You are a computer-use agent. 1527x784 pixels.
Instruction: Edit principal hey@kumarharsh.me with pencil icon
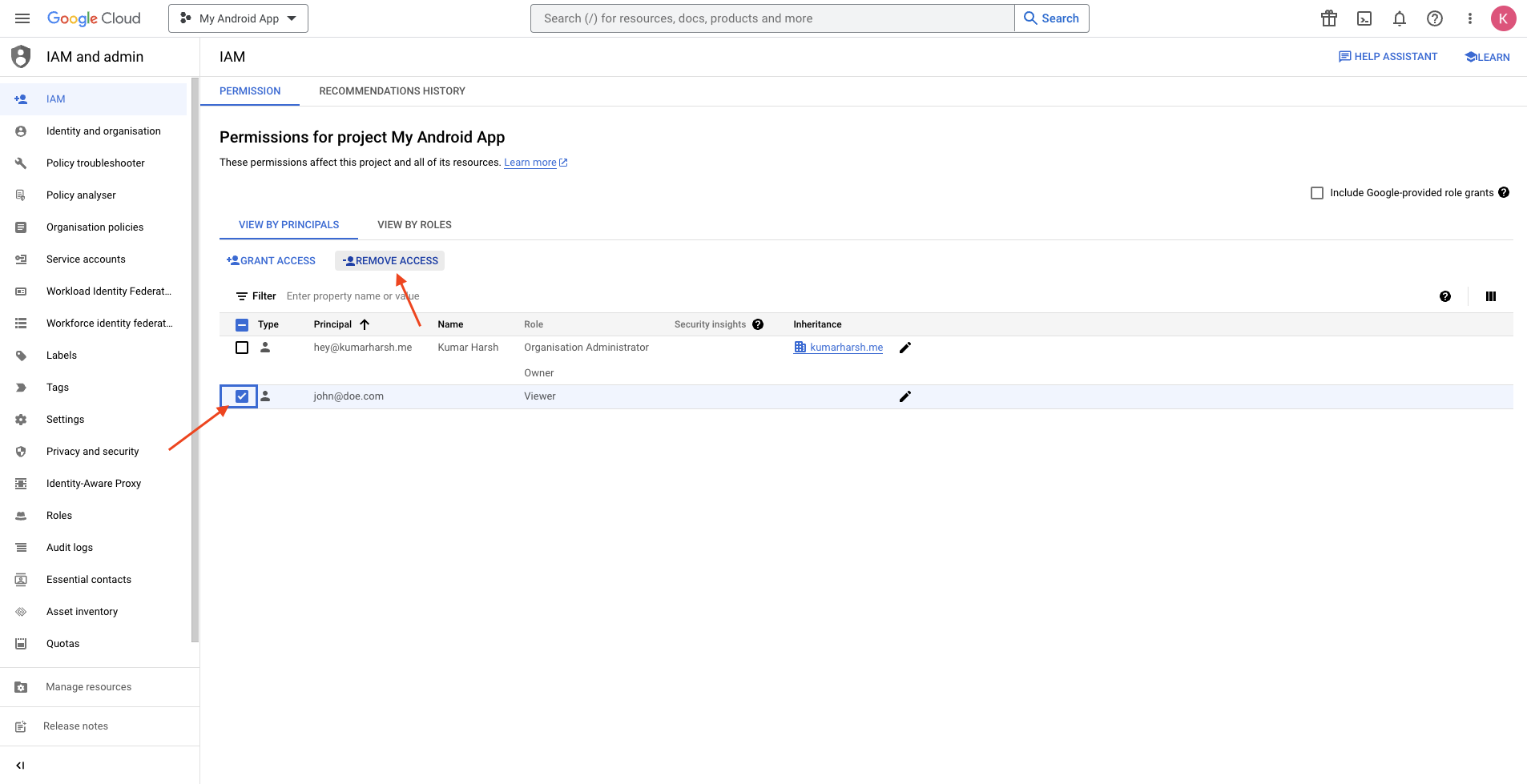pyautogui.click(x=905, y=348)
